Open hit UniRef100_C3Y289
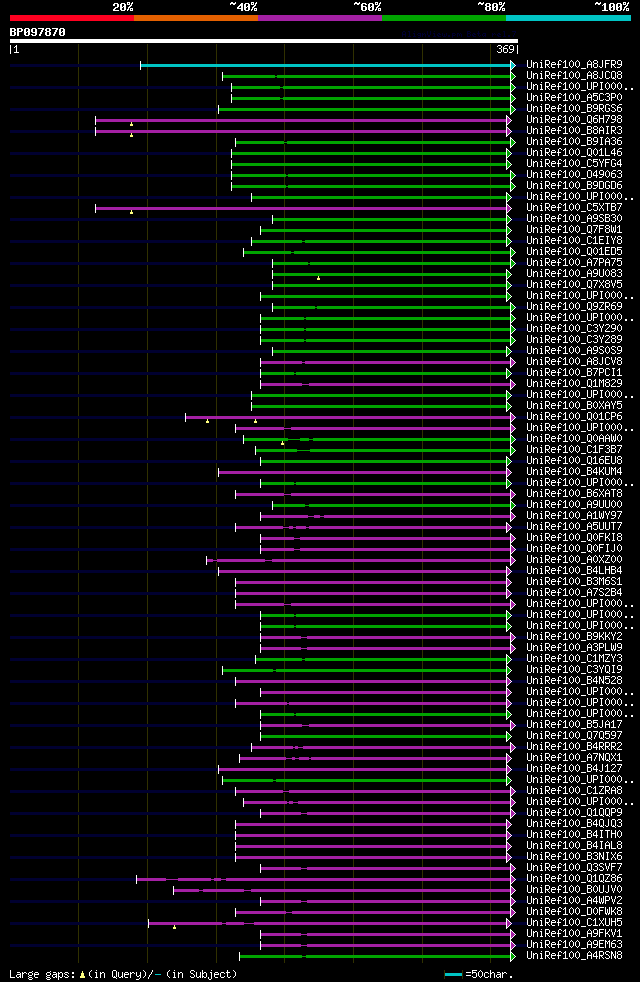This screenshot has width=640, height=982. click(x=574, y=340)
